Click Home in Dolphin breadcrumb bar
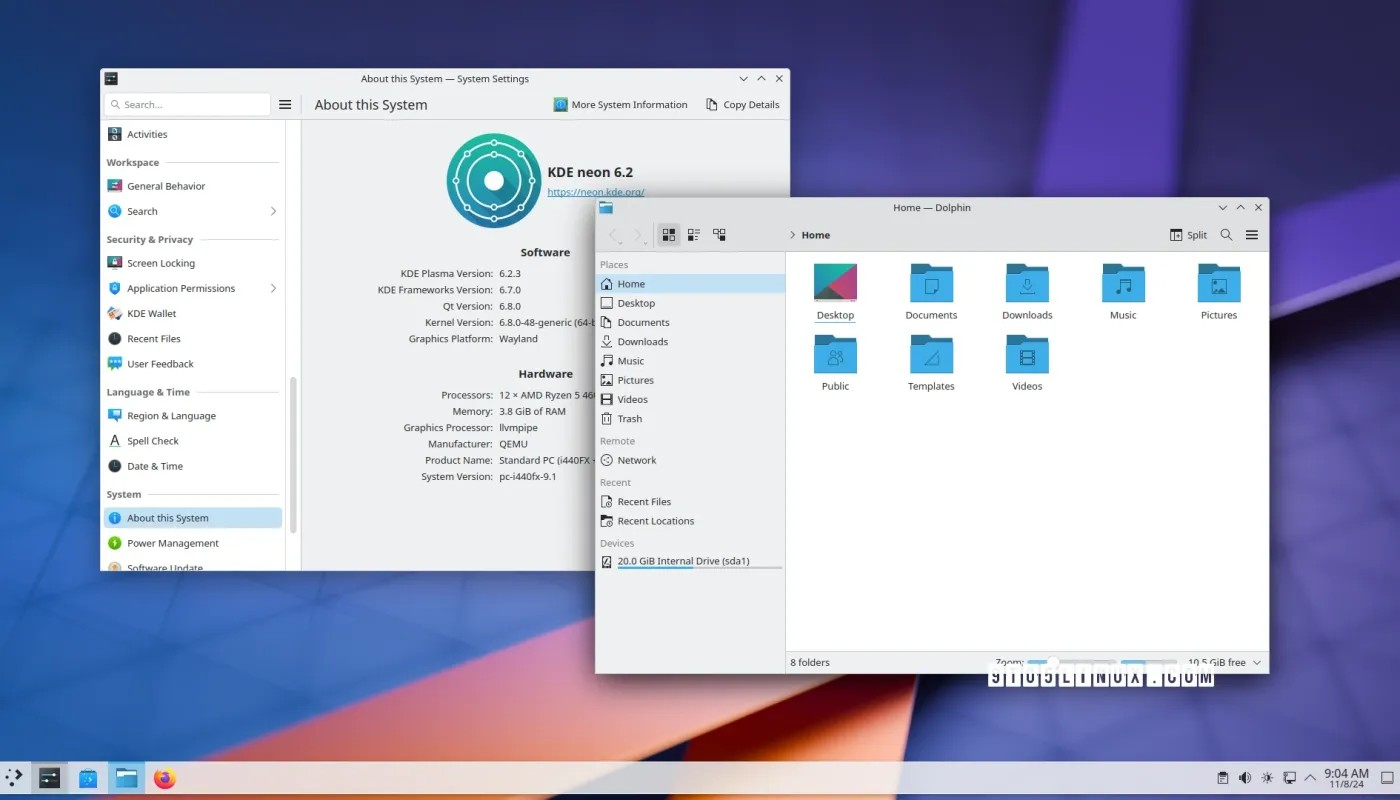 (816, 235)
